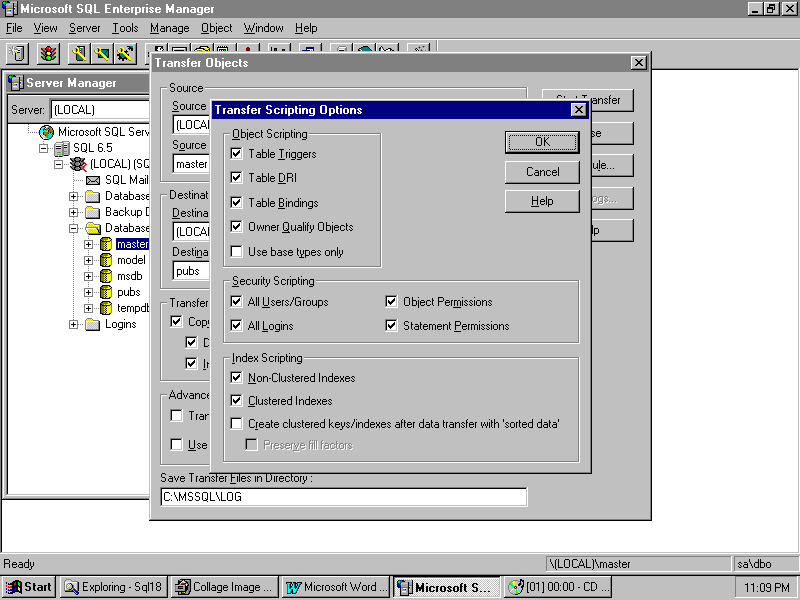The image size is (800, 600).
Task: Open the Tools menu
Action: pos(125,28)
